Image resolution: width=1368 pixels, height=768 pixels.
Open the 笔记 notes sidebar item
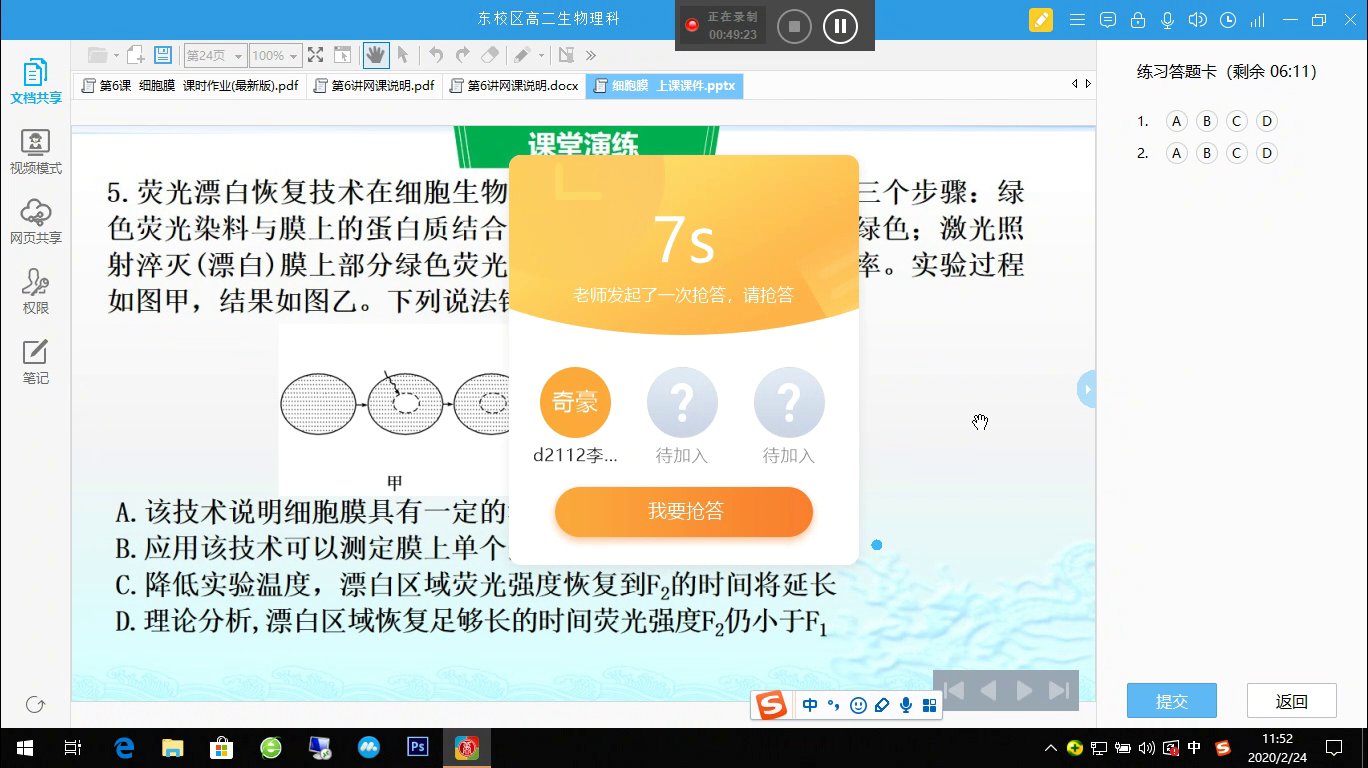36,362
